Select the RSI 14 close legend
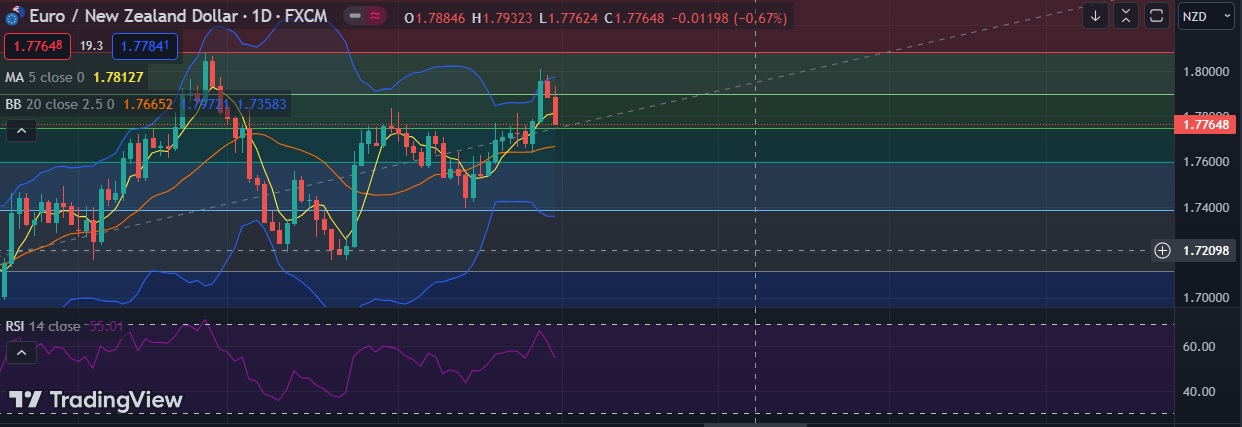This screenshot has width=1242, height=427. pyautogui.click(x=42, y=326)
